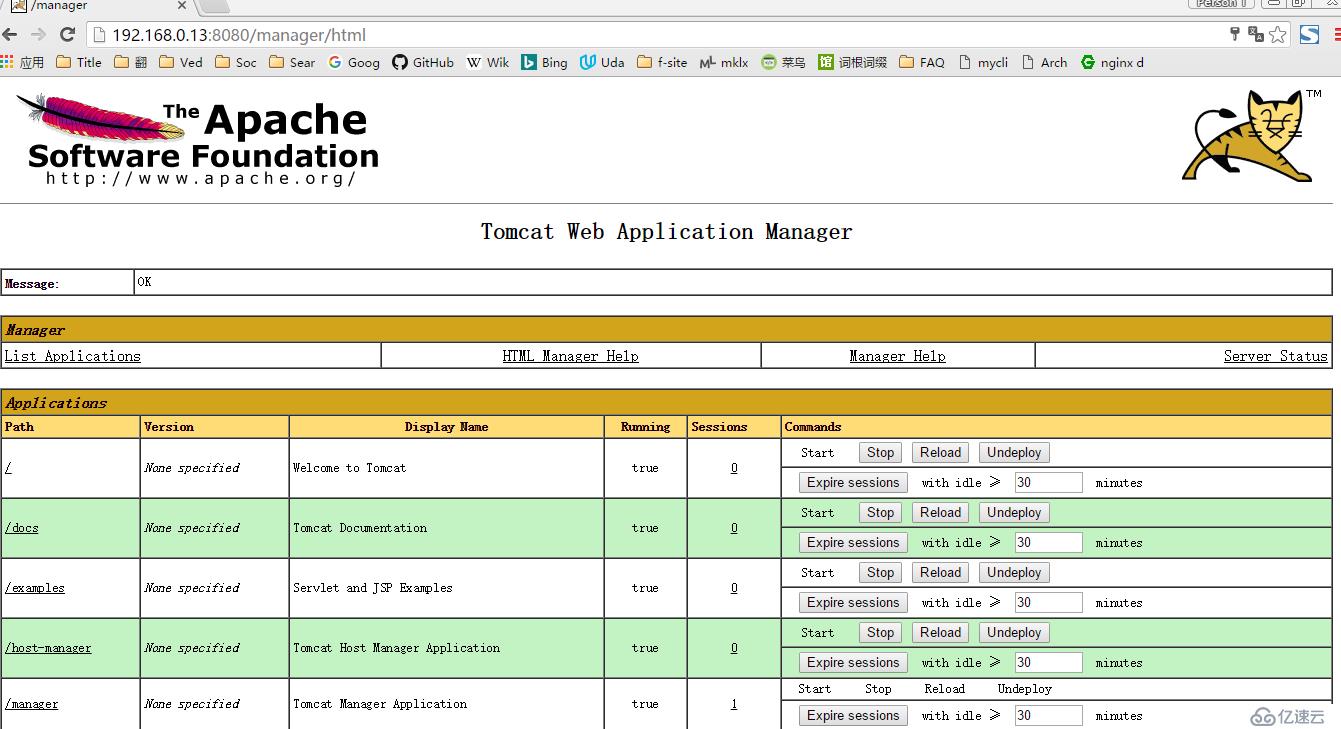The image size is (1341, 729).
Task: Open the mycli bookmark
Action: coord(982,62)
